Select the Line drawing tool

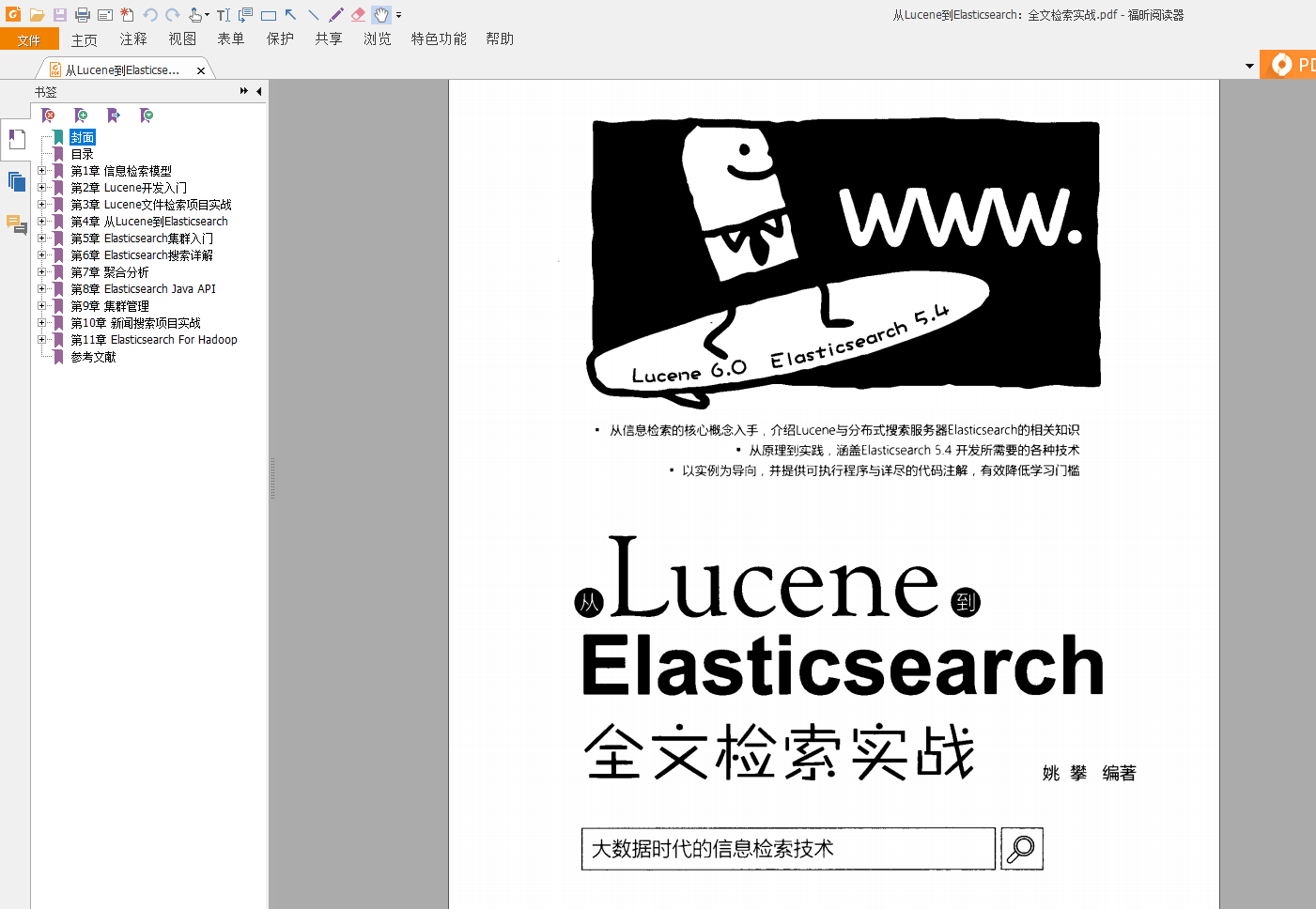click(x=314, y=15)
